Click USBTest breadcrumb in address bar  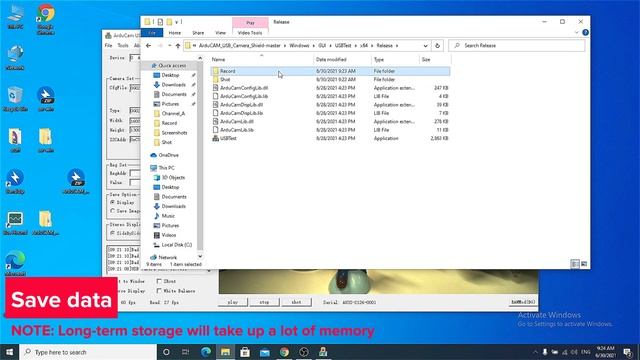click(343, 46)
